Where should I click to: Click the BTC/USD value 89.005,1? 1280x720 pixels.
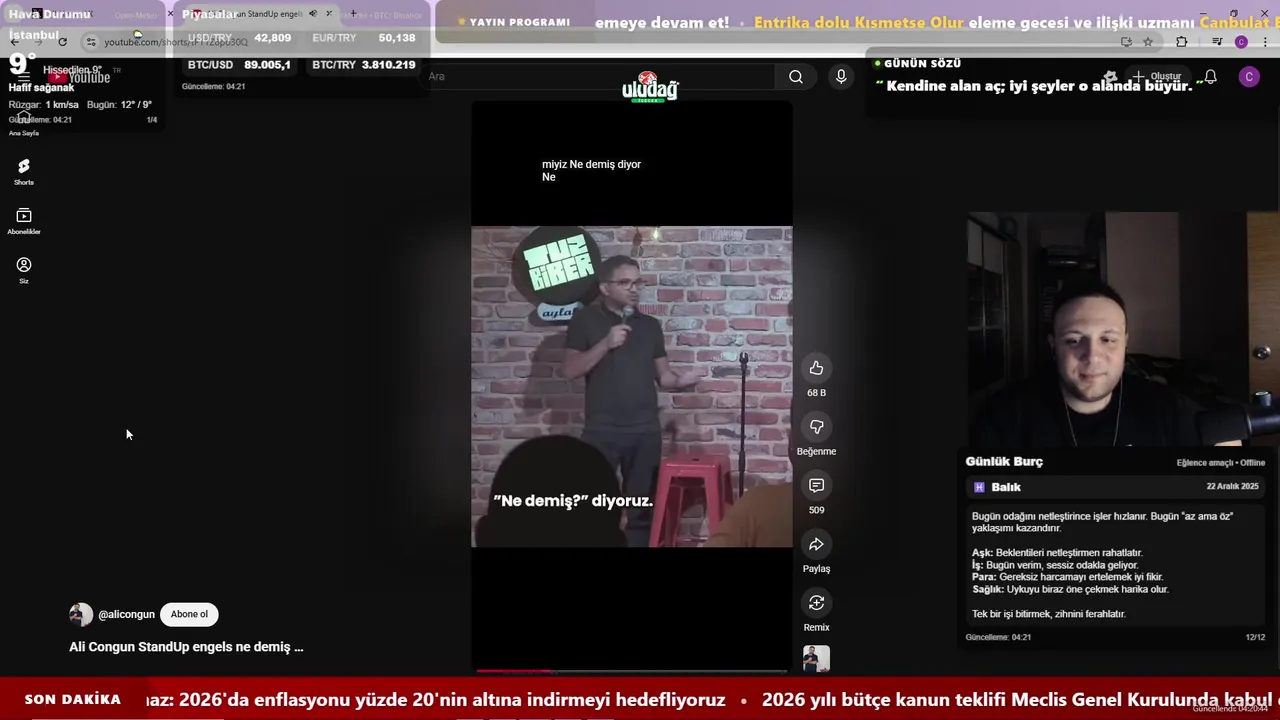click(267, 65)
